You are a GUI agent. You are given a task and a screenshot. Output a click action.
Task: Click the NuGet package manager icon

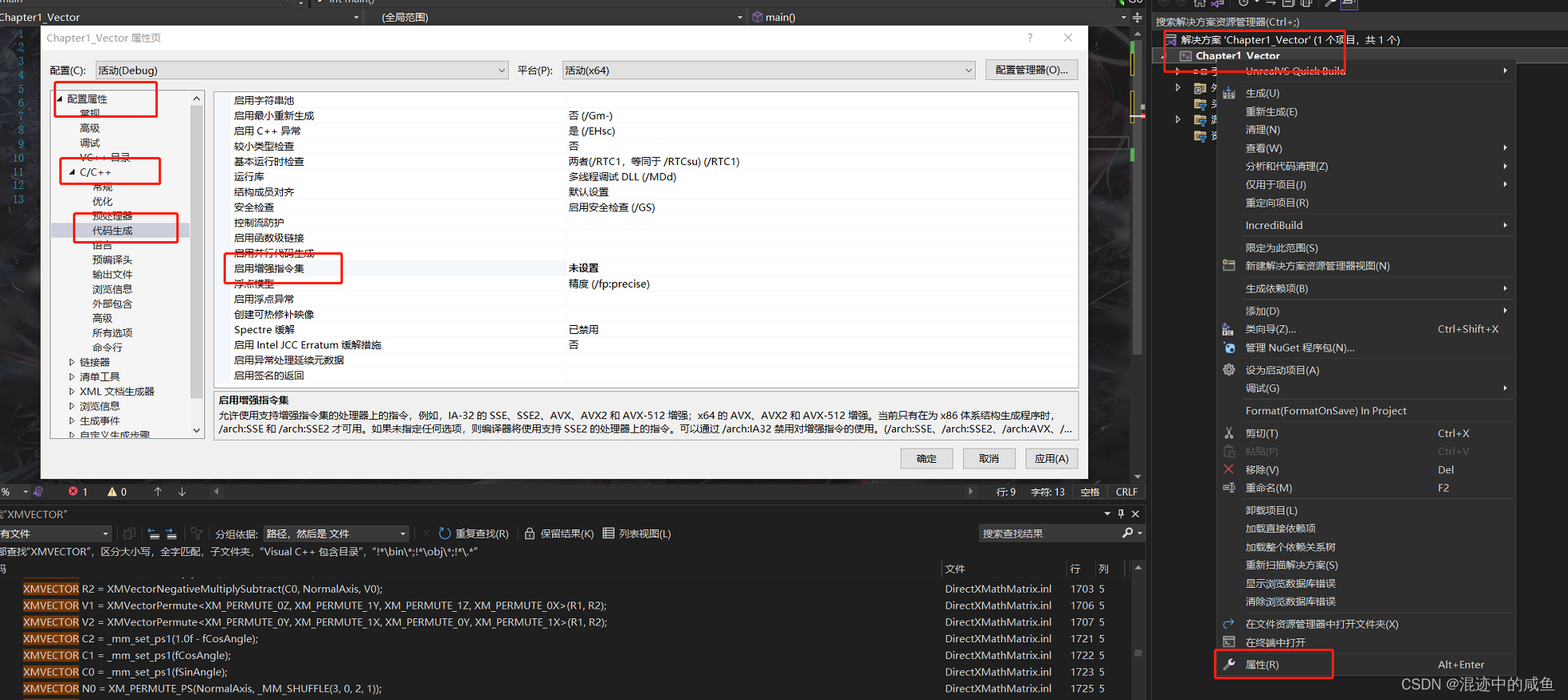(x=1228, y=348)
